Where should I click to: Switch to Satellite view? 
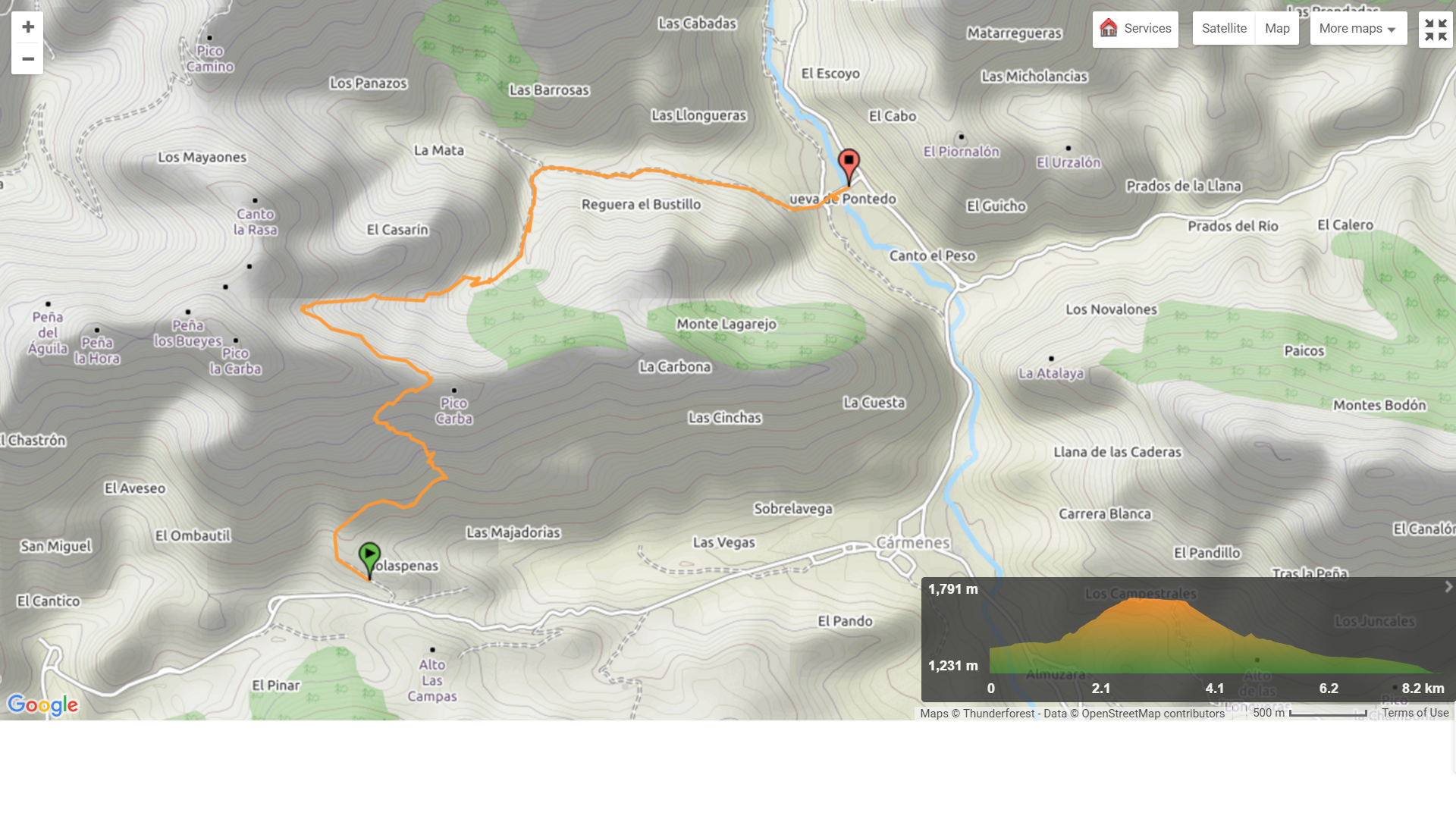(x=1223, y=28)
